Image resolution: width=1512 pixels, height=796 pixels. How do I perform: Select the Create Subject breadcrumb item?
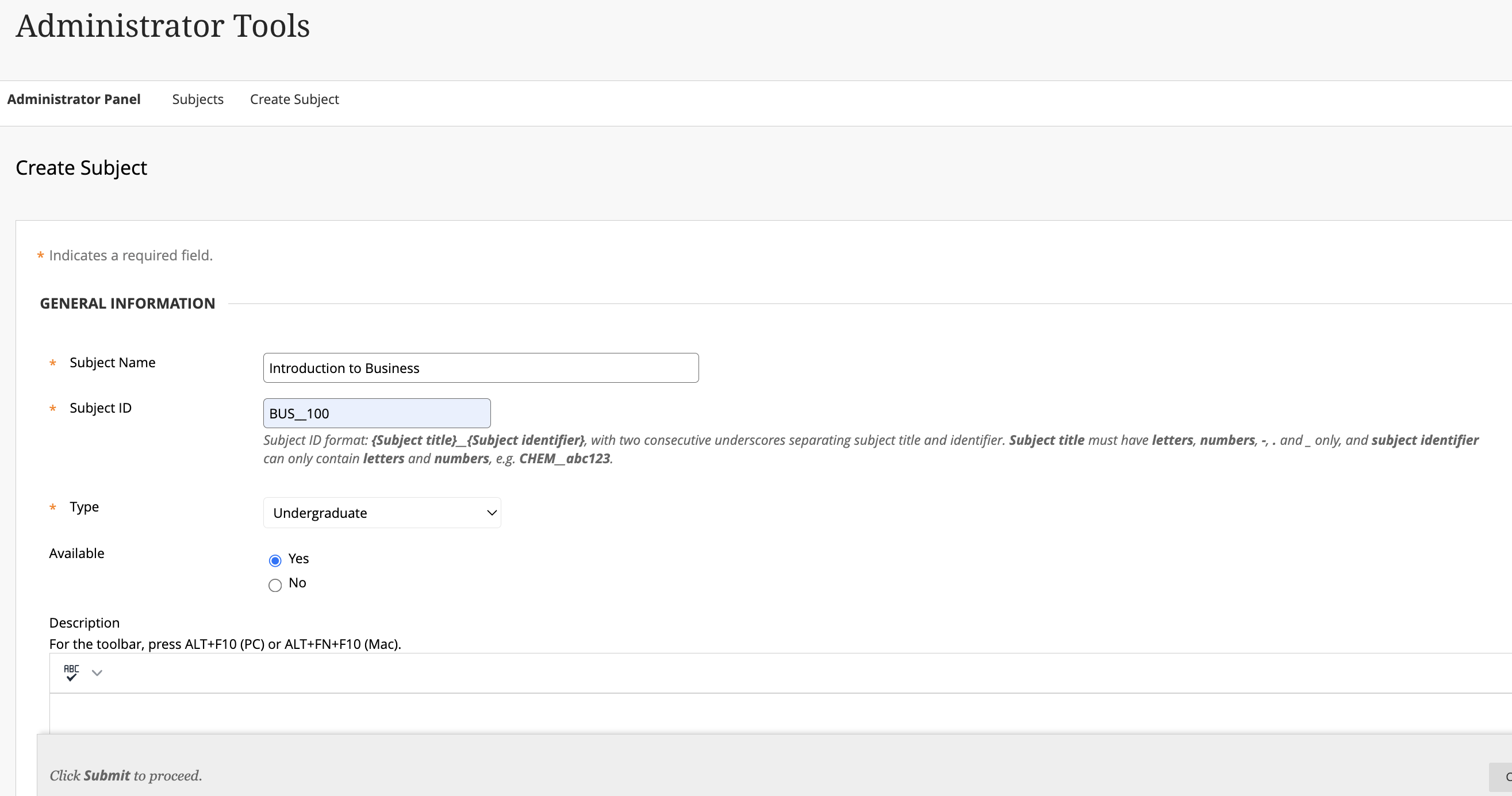[x=294, y=99]
